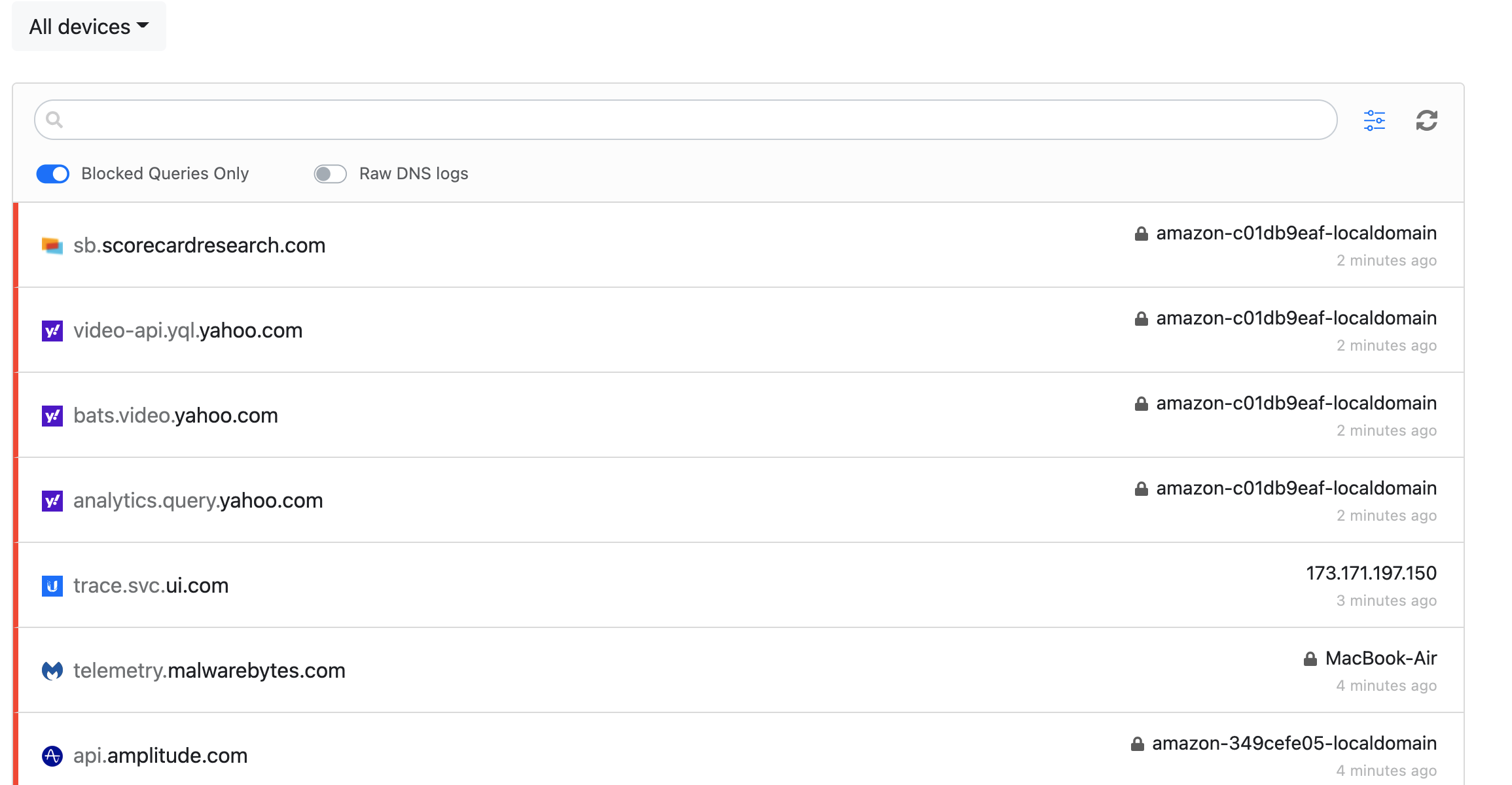
Task: Click the scorecardresearch favicon
Action: point(52,245)
